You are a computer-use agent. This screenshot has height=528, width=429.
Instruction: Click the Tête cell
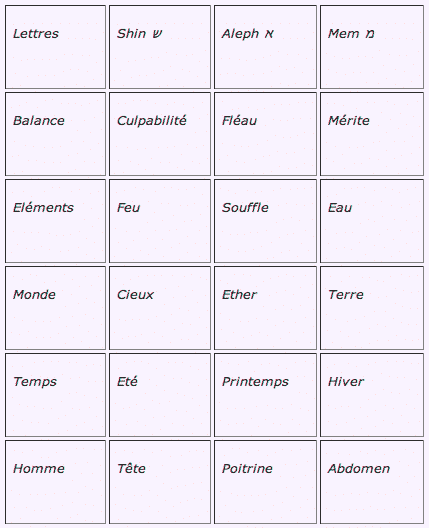pyautogui.click(x=160, y=482)
